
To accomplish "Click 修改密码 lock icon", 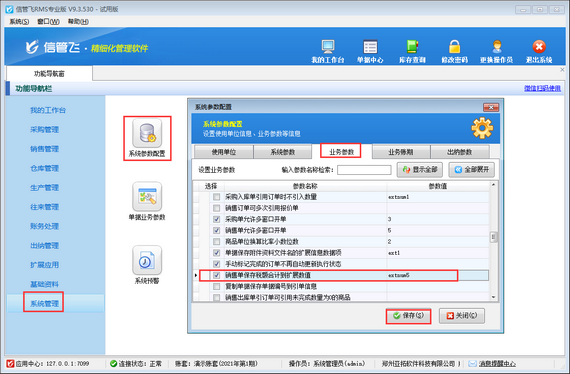I will pos(454,47).
